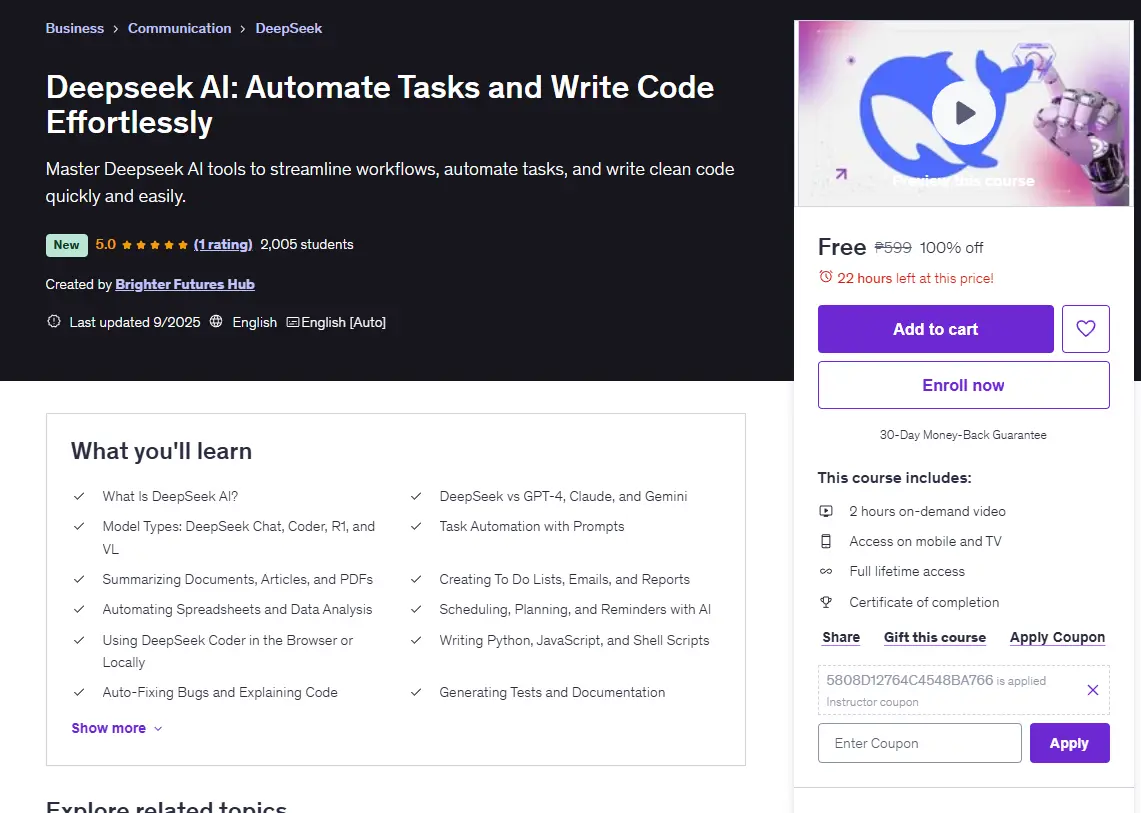Click Add to cart button
1141x813 pixels.
point(936,329)
